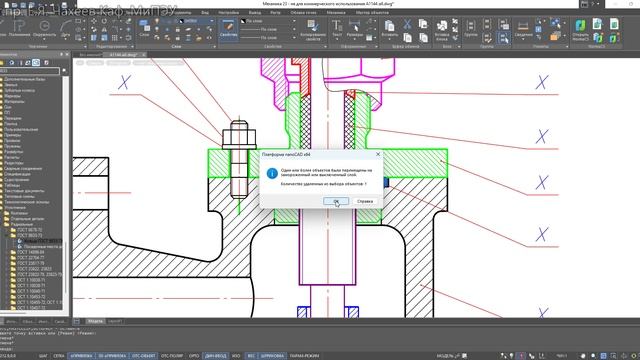Expand the Paste dropdown arrow

coord(389,39)
